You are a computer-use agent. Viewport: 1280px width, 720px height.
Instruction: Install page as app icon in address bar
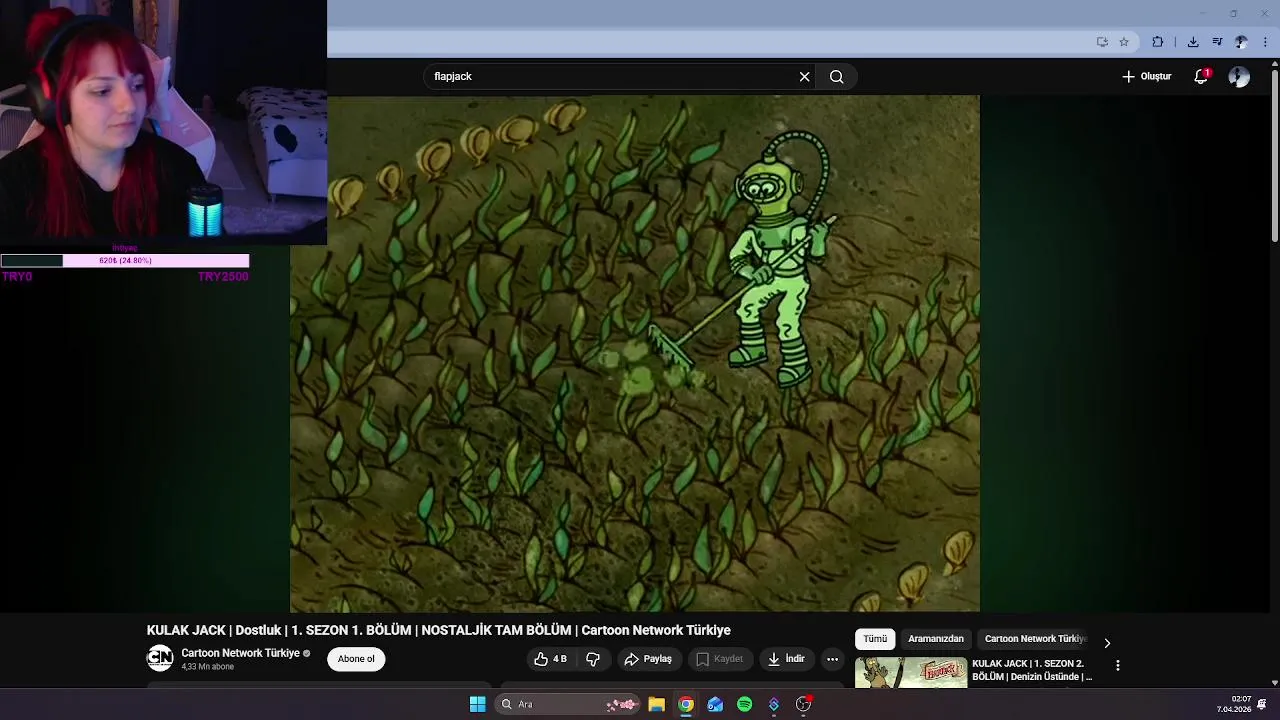(x=1102, y=42)
